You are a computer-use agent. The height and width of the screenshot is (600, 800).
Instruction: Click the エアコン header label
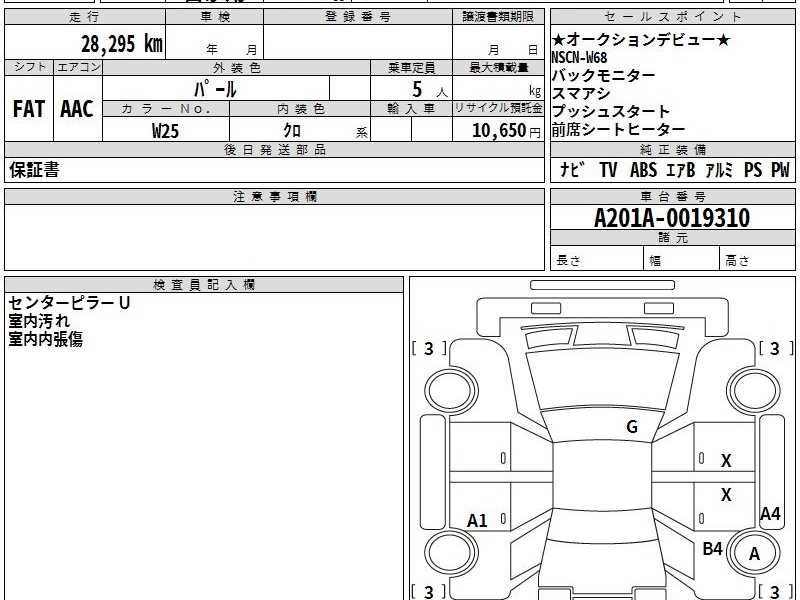78,67
